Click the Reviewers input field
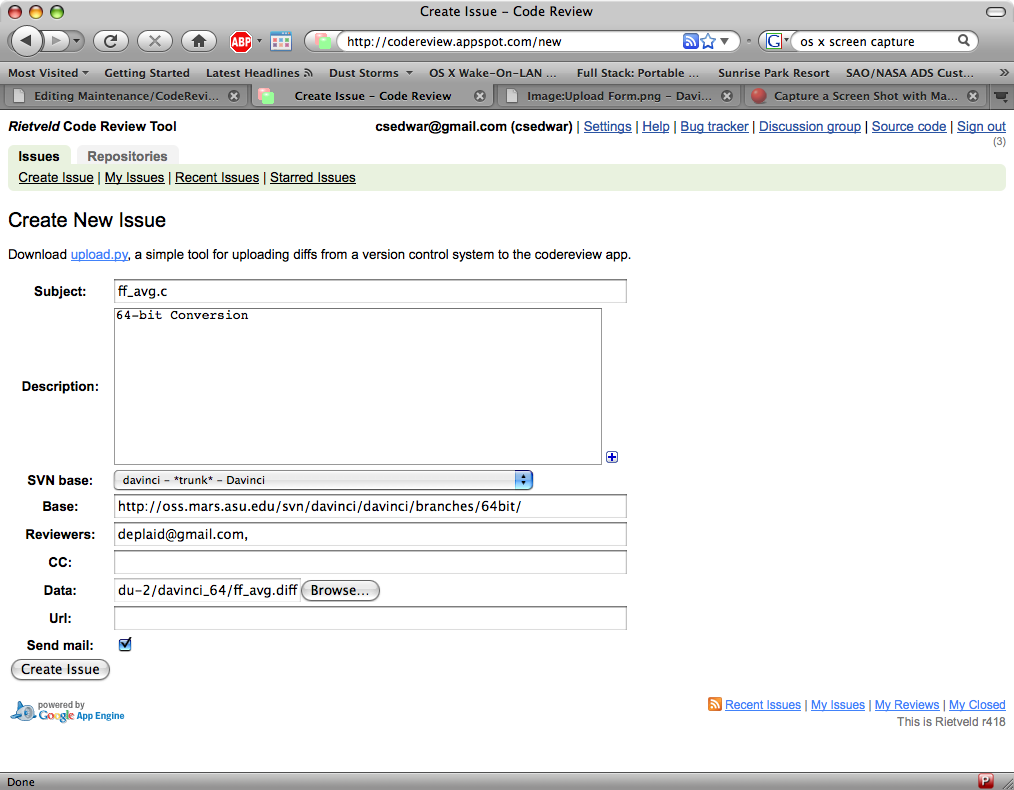 [370, 534]
